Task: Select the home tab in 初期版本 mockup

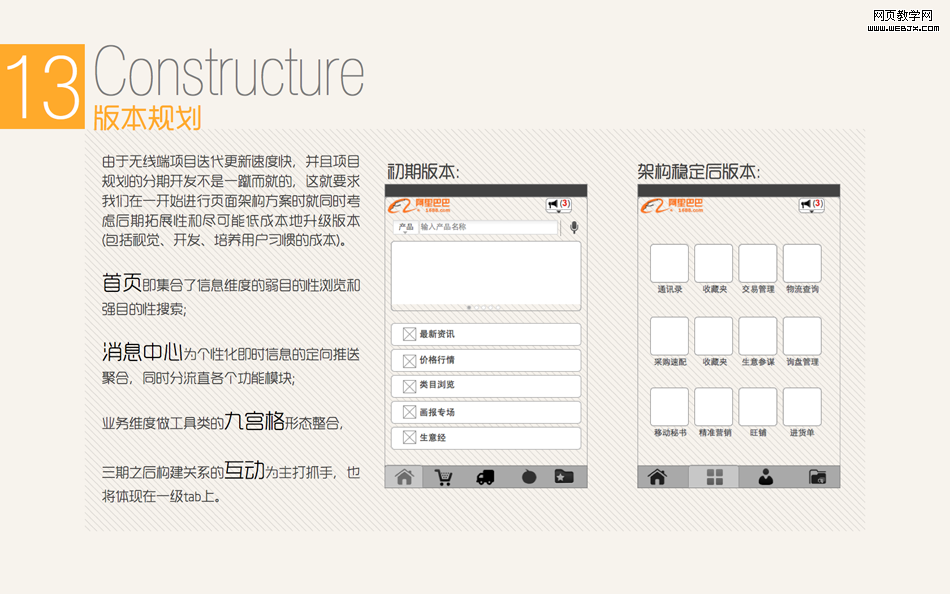Action: pyautogui.click(x=404, y=477)
